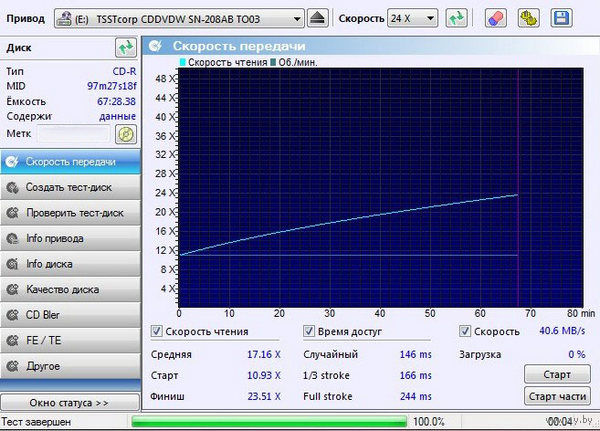Viewport: 600px width, 431px height.
Task: Click the transfer speed graph area
Action: [381, 188]
